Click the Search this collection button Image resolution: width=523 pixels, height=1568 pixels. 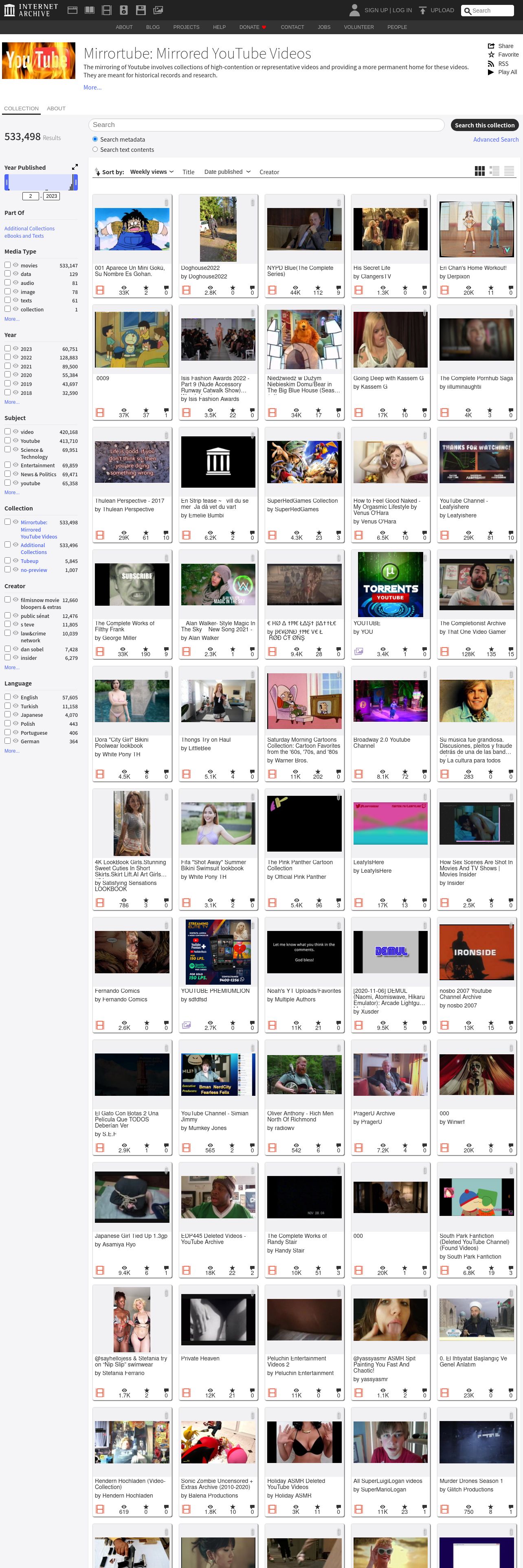[x=485, y=125]
